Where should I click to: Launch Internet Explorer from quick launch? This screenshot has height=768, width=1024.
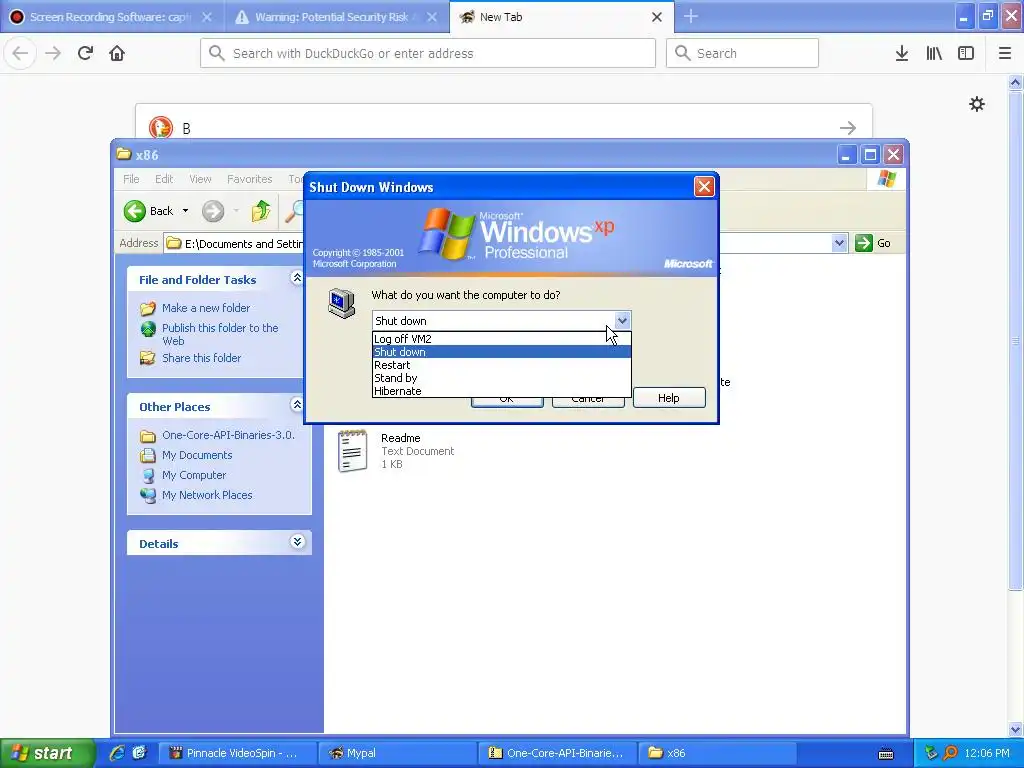tap(117, 753)
